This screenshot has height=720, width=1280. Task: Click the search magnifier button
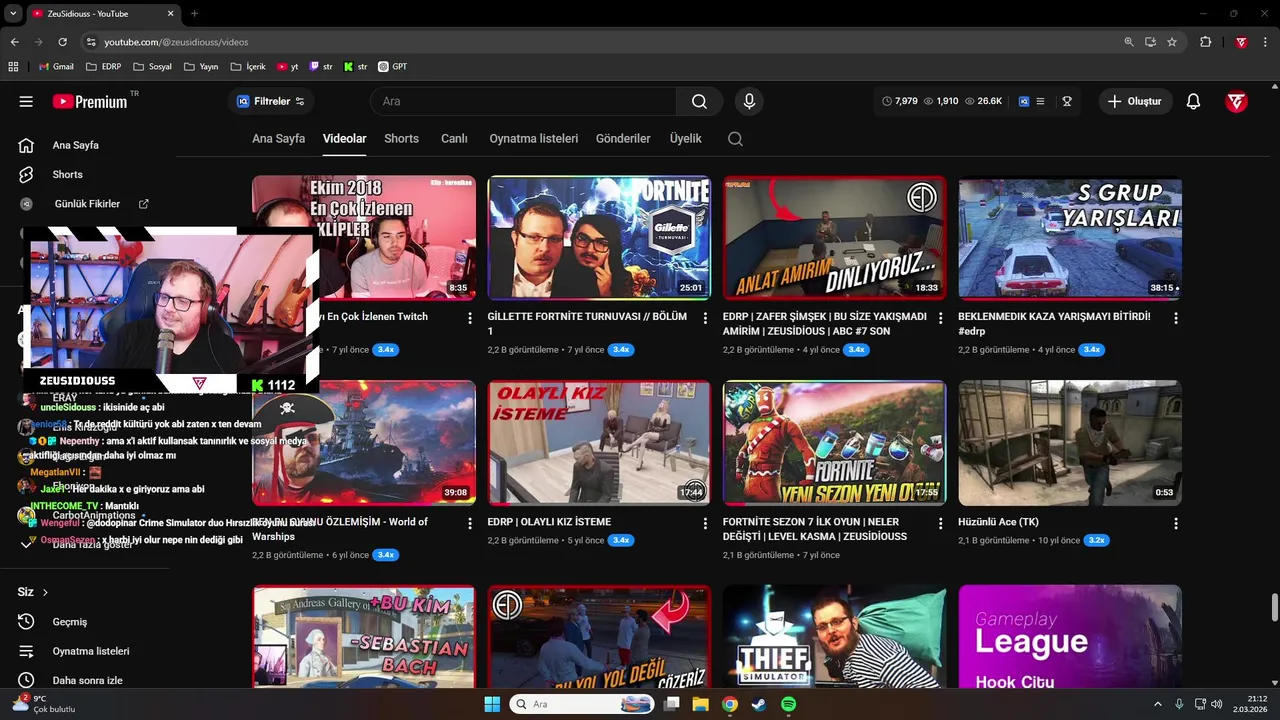point(699,101)
